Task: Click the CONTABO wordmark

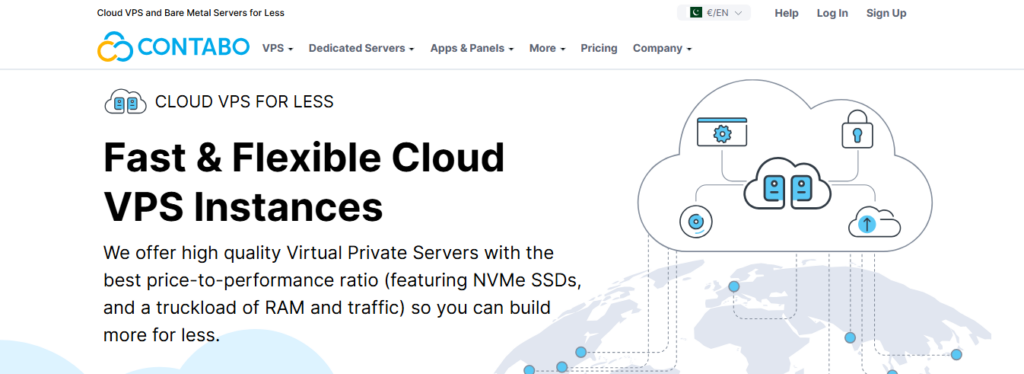Action: click(x=194, y=47)
